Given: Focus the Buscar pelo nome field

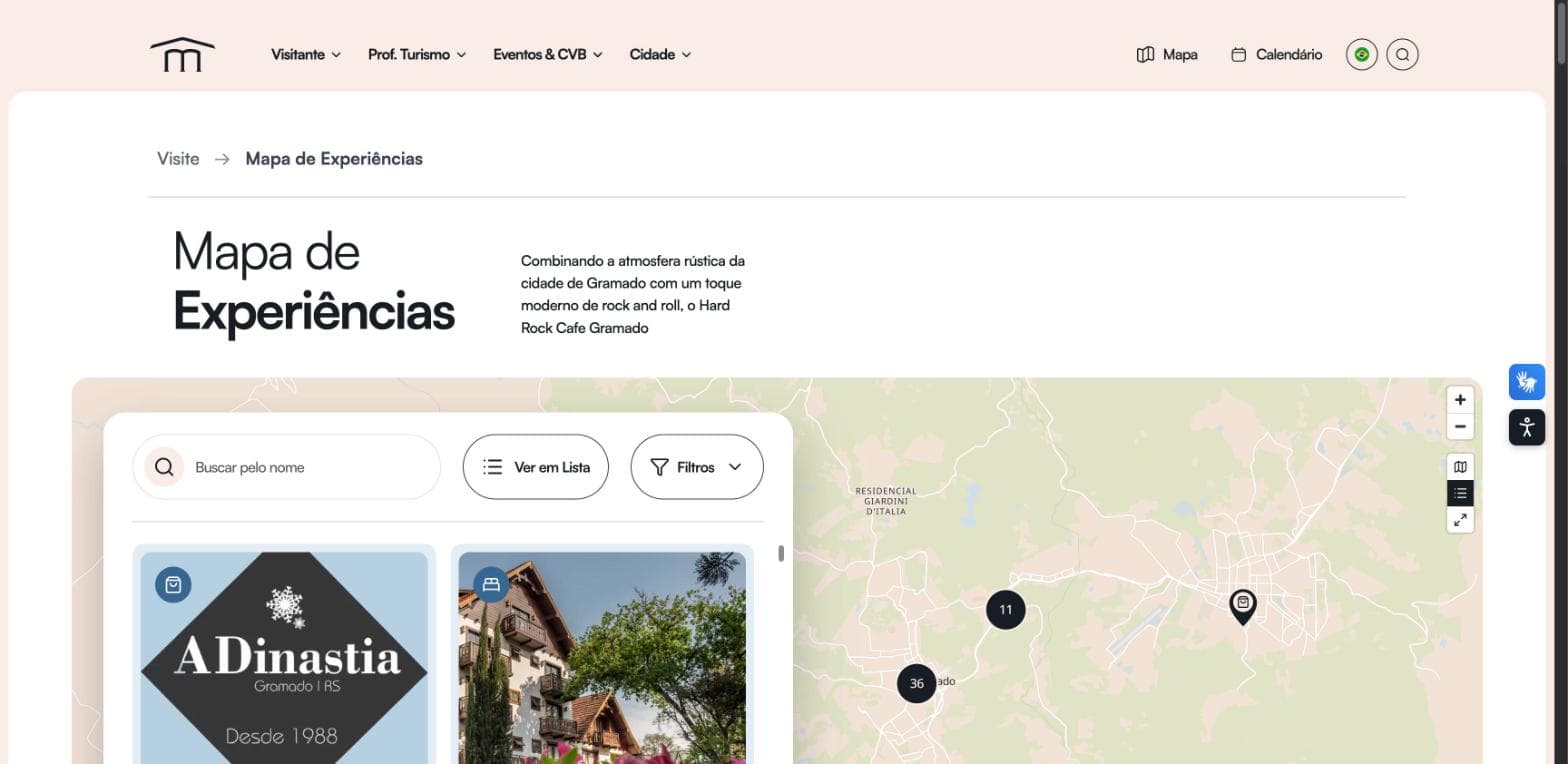Looking at the screenshot, I should [287, 467].
